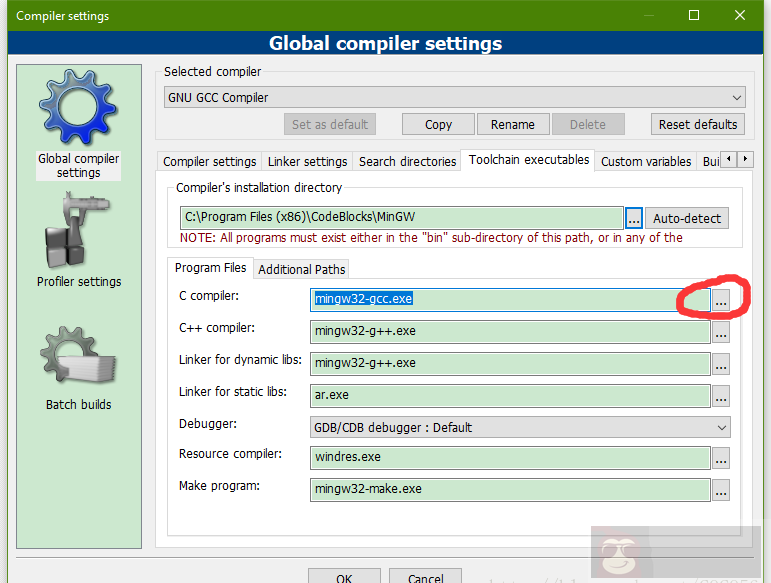Browse for dynamic libs linker executable
This screenshot has height=583, width=771.
pos(721,364)
